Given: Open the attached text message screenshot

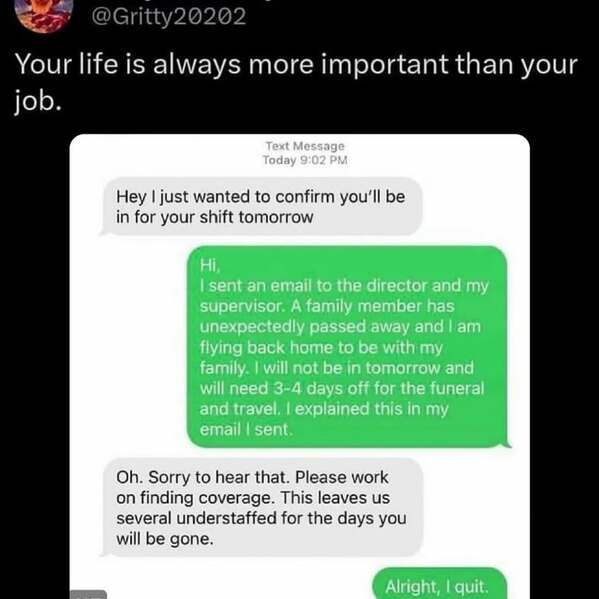Looking at the screenshot, I should click(300, 366).
